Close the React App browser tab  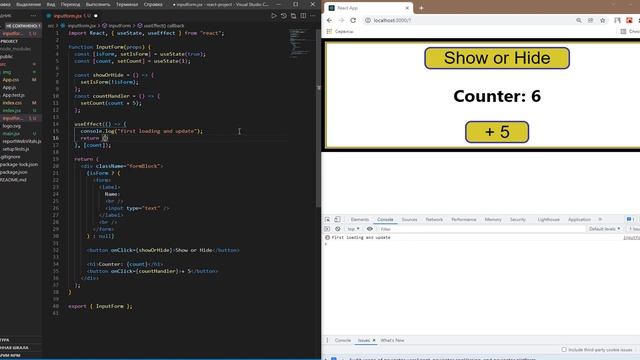407,8
